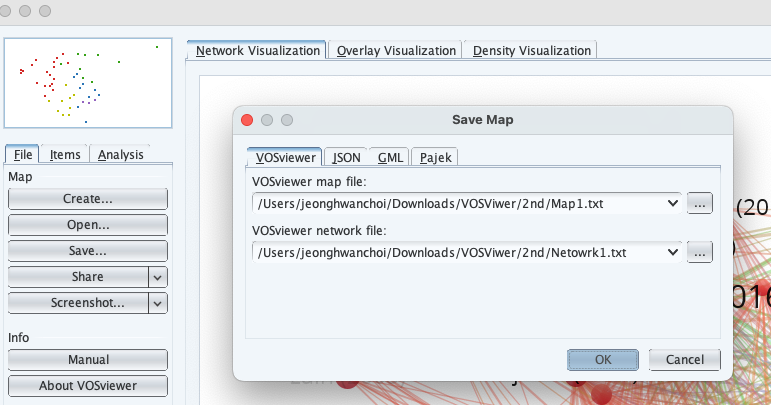Switch to Network Visualization tab
This screenshot has width=771, height=405.
256,50
